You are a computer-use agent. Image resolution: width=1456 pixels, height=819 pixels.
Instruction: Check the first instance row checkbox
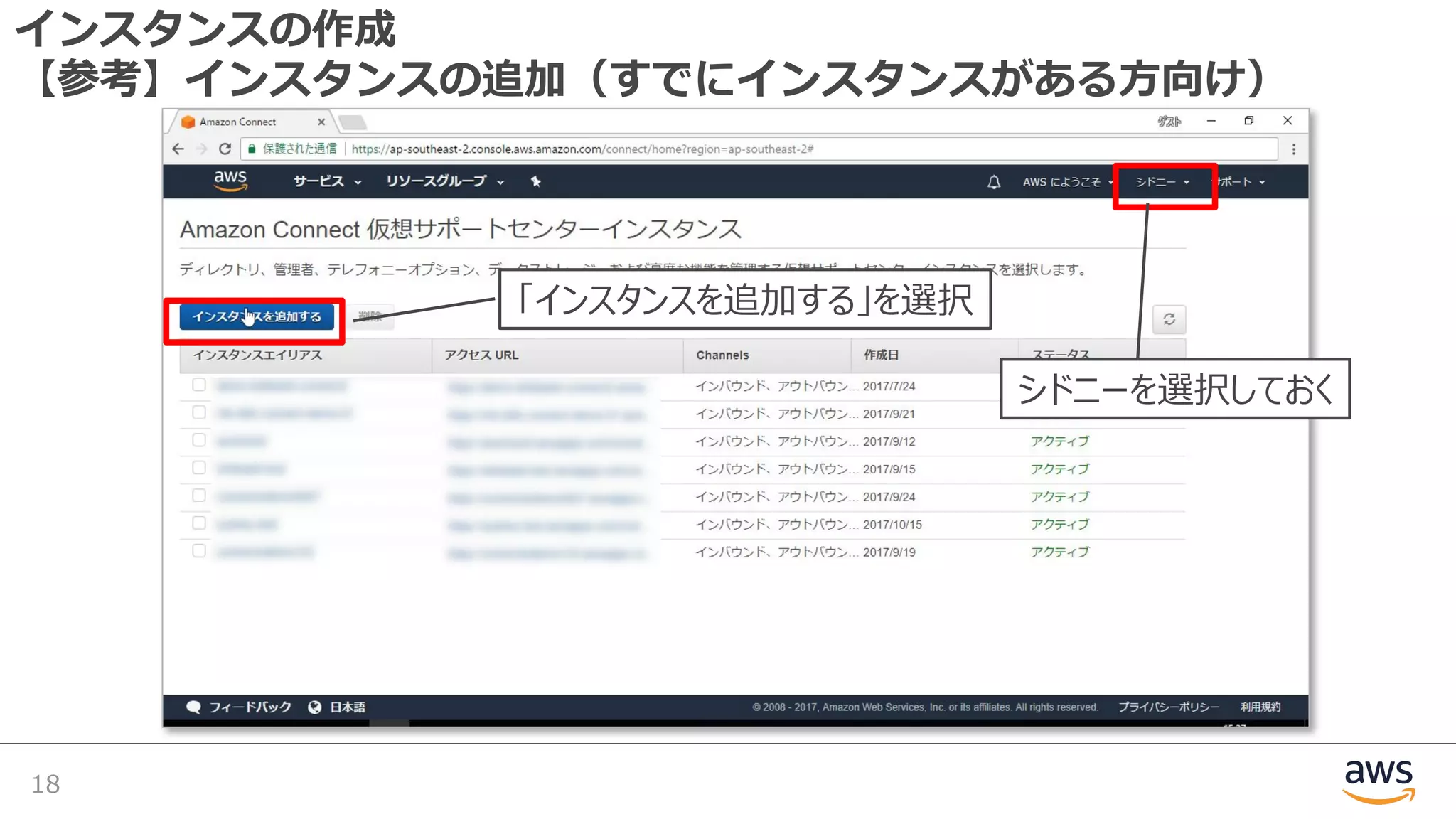[199, 385]
